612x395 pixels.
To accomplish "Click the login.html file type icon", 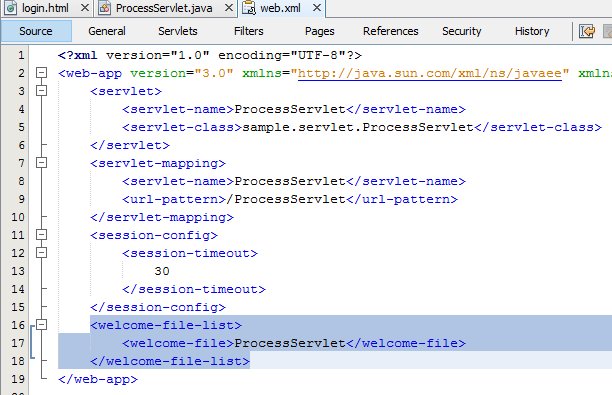I will (11, 8).
